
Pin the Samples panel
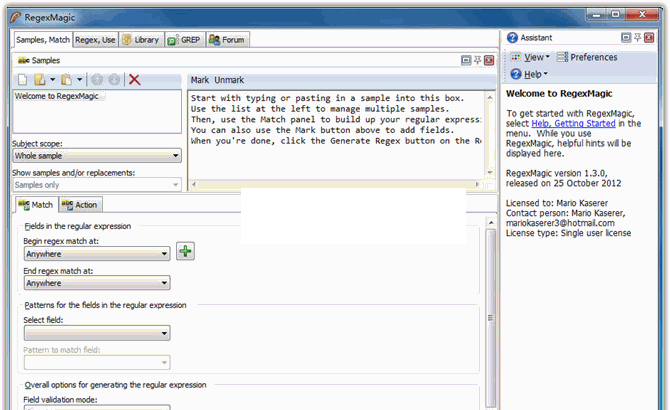478,60
